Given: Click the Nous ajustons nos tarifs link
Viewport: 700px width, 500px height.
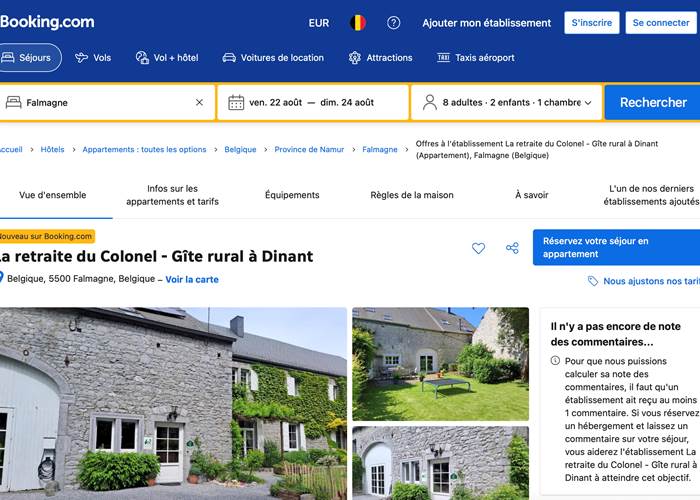Looking at the screenshot, I should tap(651, 281).
